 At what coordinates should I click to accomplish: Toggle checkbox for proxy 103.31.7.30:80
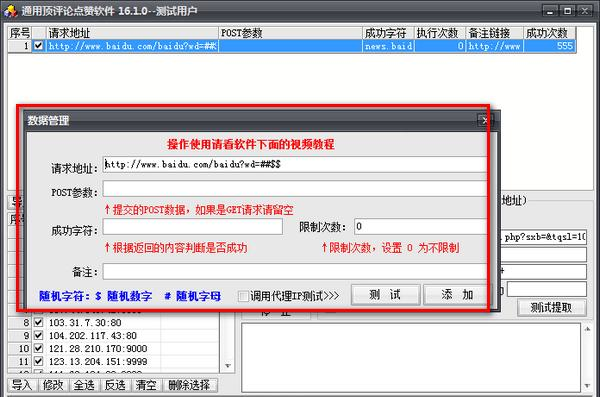[x=38, y=322]
